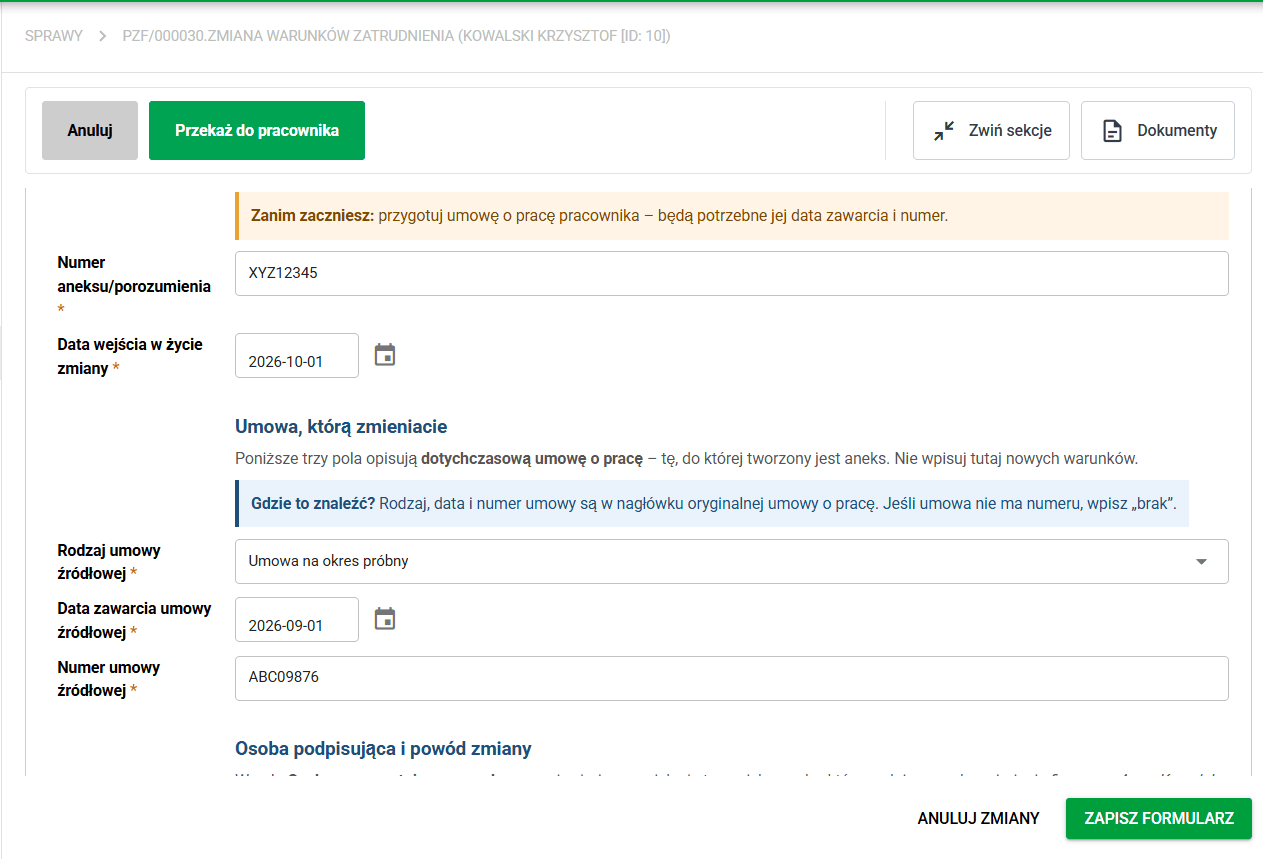Focus the Numer aneksu/porozumienia field
This screenshot has width=1263, height=859.
[x=732, y=273]
